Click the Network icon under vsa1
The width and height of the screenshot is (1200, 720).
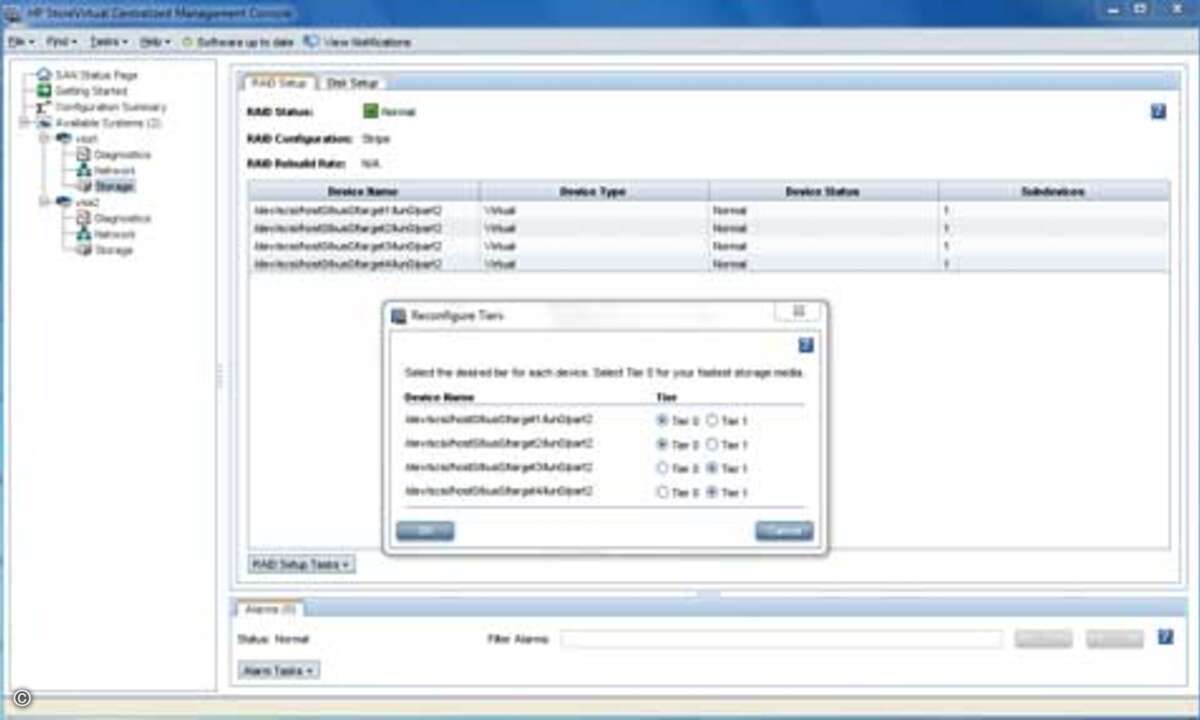tap(84, 171)
